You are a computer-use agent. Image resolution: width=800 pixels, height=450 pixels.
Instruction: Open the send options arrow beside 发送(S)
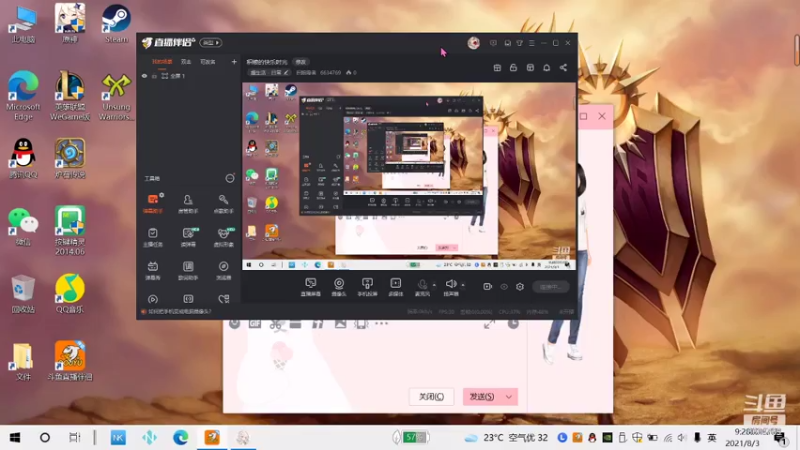tap(509, 396)
